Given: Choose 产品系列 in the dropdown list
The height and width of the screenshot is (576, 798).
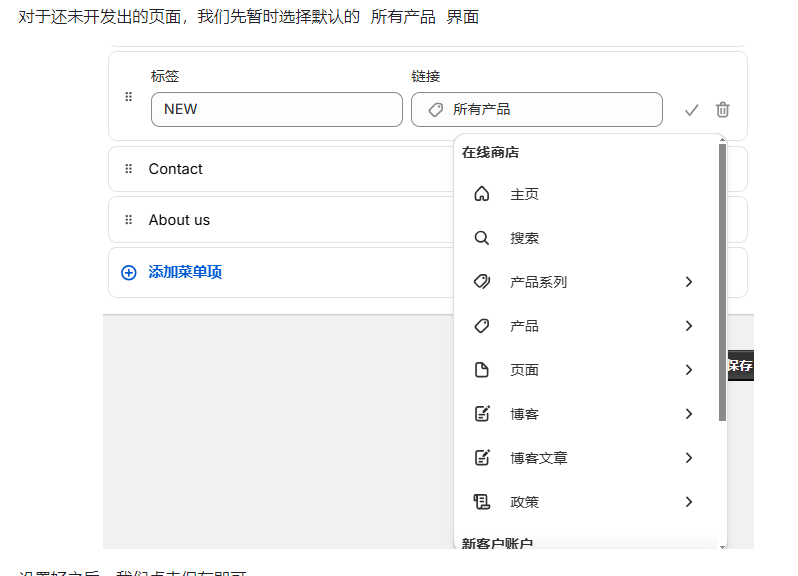Looking at the screenshot, I should (x=585, y=282).
